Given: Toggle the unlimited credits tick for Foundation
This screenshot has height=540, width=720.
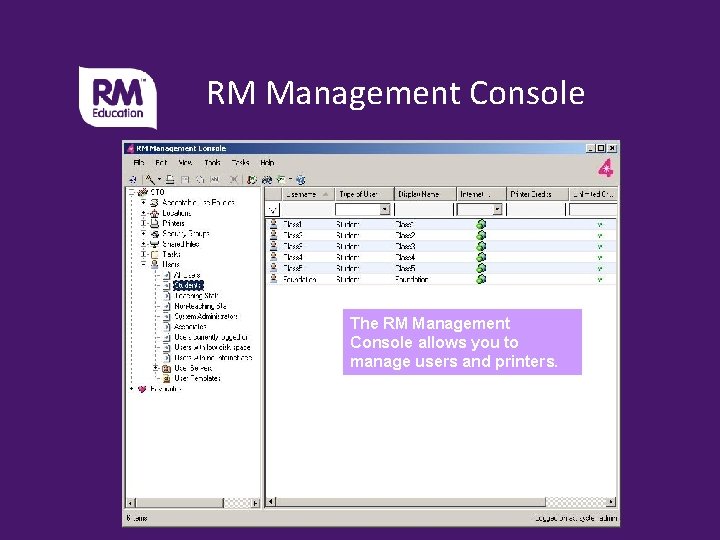Looking at the screenshot, I should tap(600, 279).
